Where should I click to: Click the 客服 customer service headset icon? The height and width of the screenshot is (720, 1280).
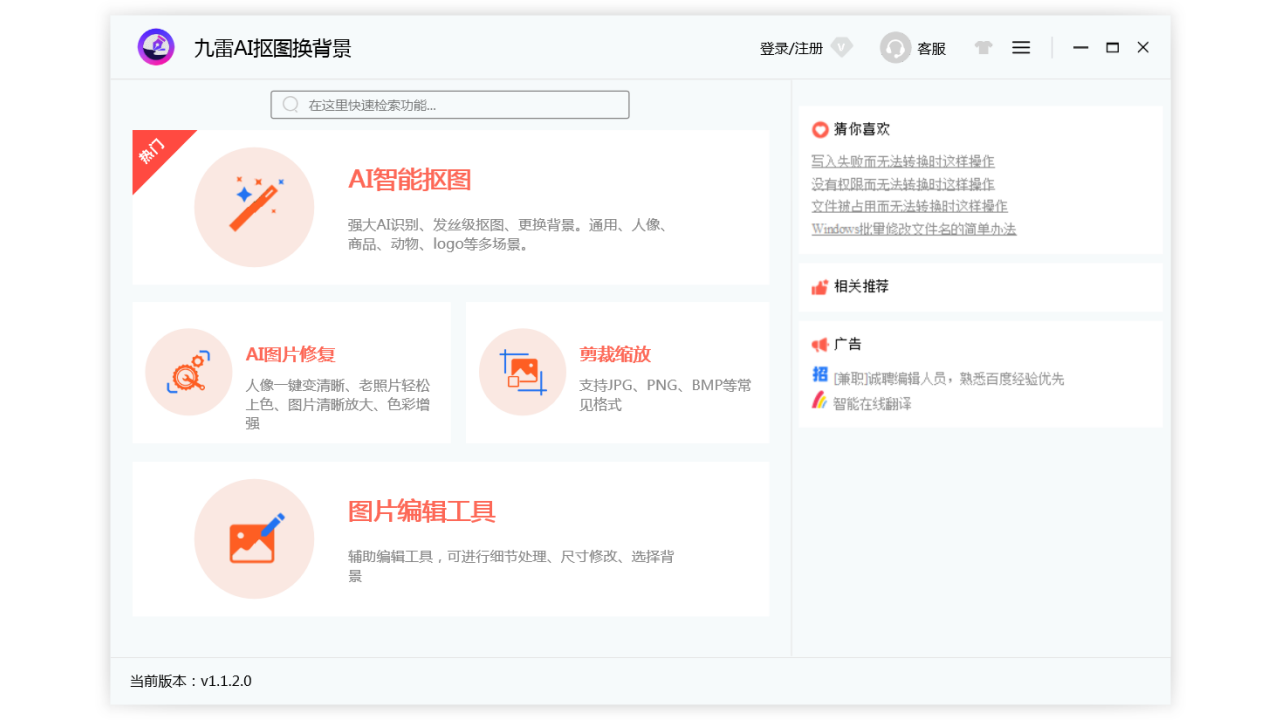click(x=895, y=47)
